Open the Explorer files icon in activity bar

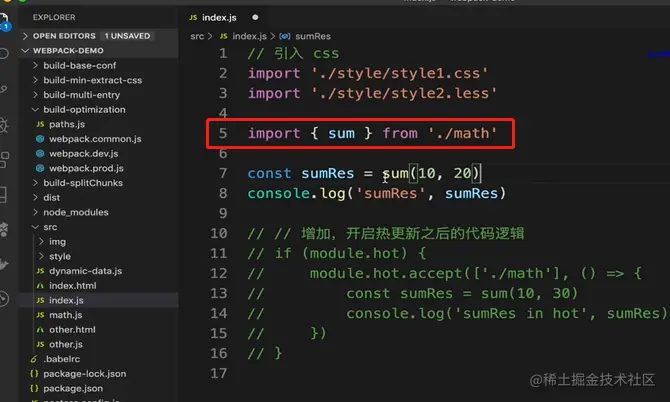point(3,21)
